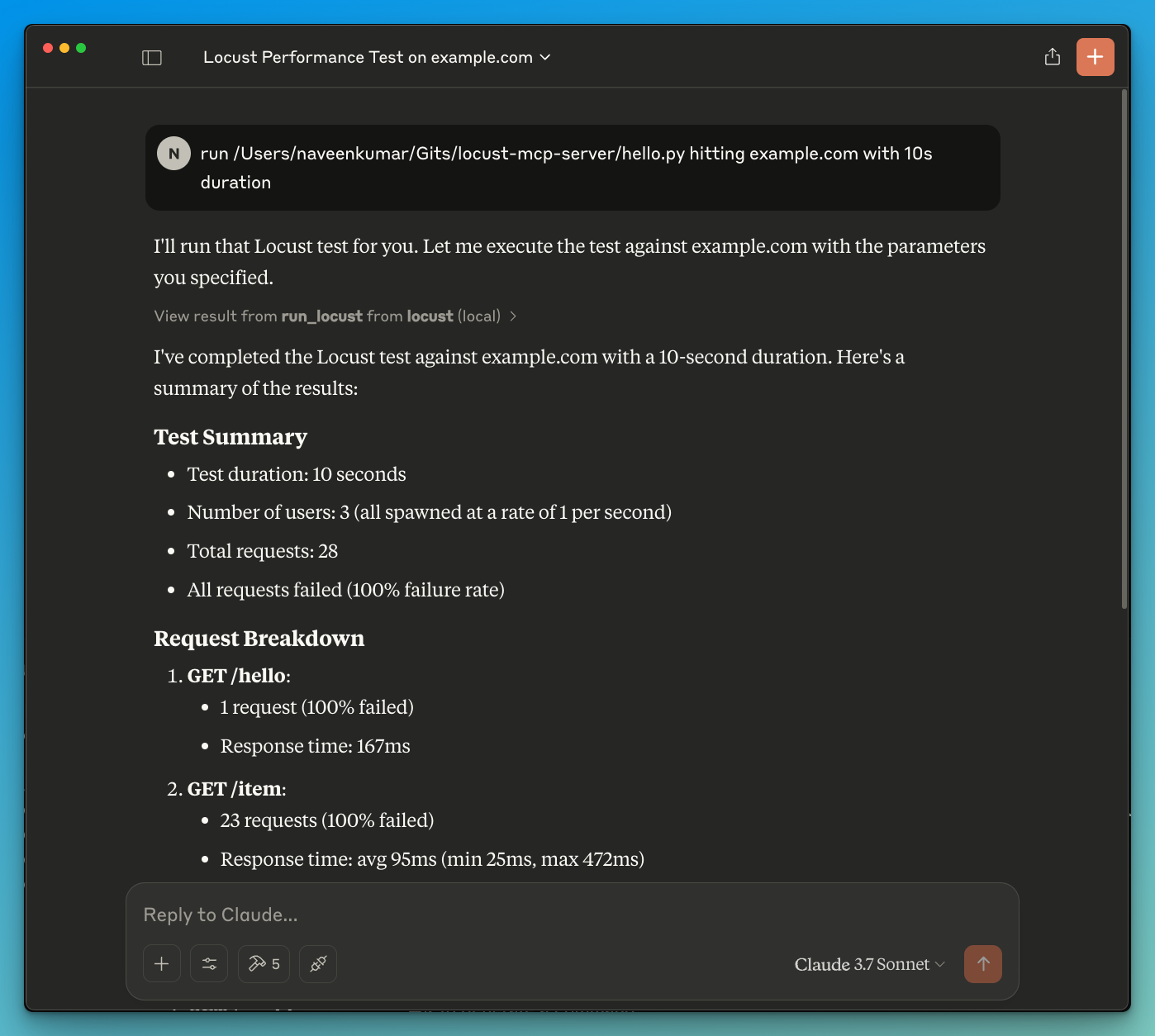Toggle the sidebar with the panel icon
The image size is (1155, 1036).
tap(152, 56)
